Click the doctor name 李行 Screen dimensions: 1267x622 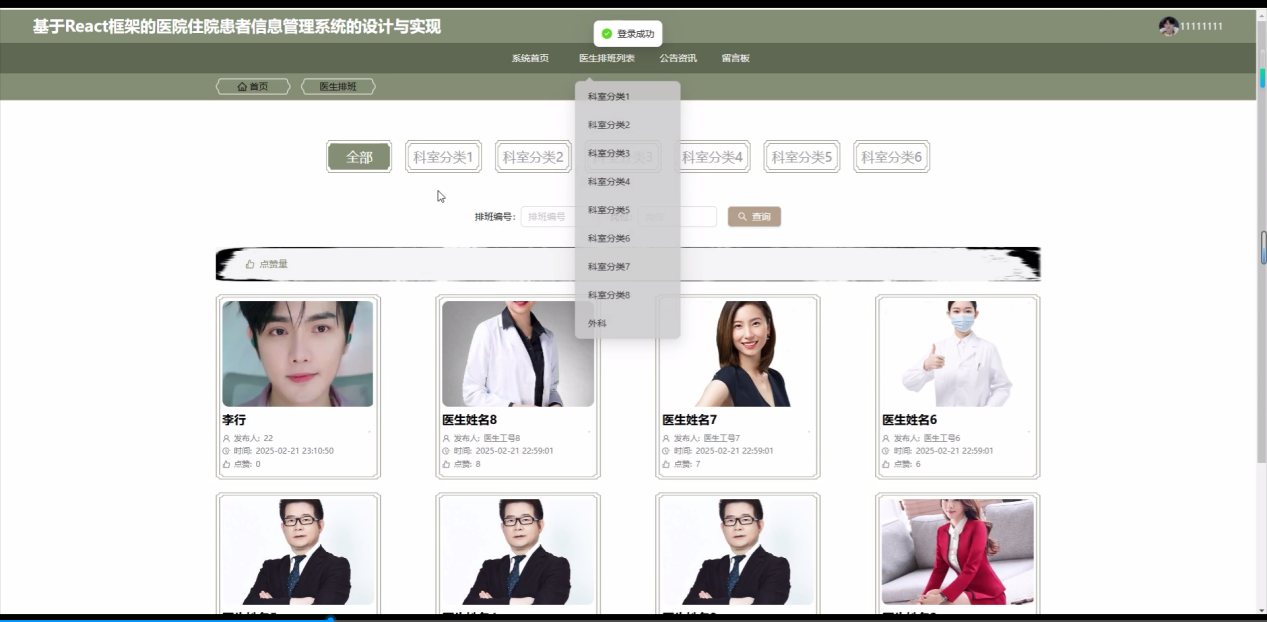tap(234, 420)
